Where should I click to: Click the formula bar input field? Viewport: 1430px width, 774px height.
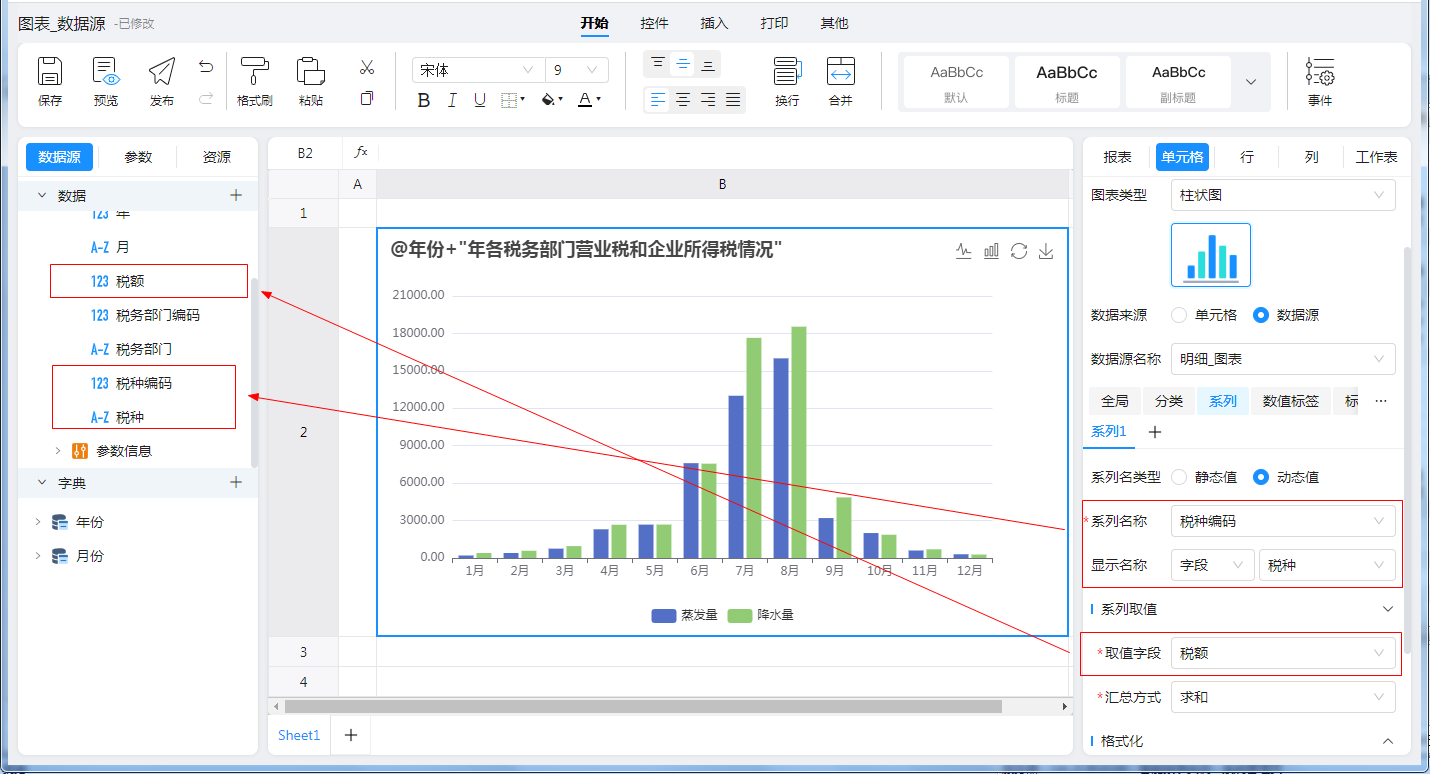click(x=720, y=153)
